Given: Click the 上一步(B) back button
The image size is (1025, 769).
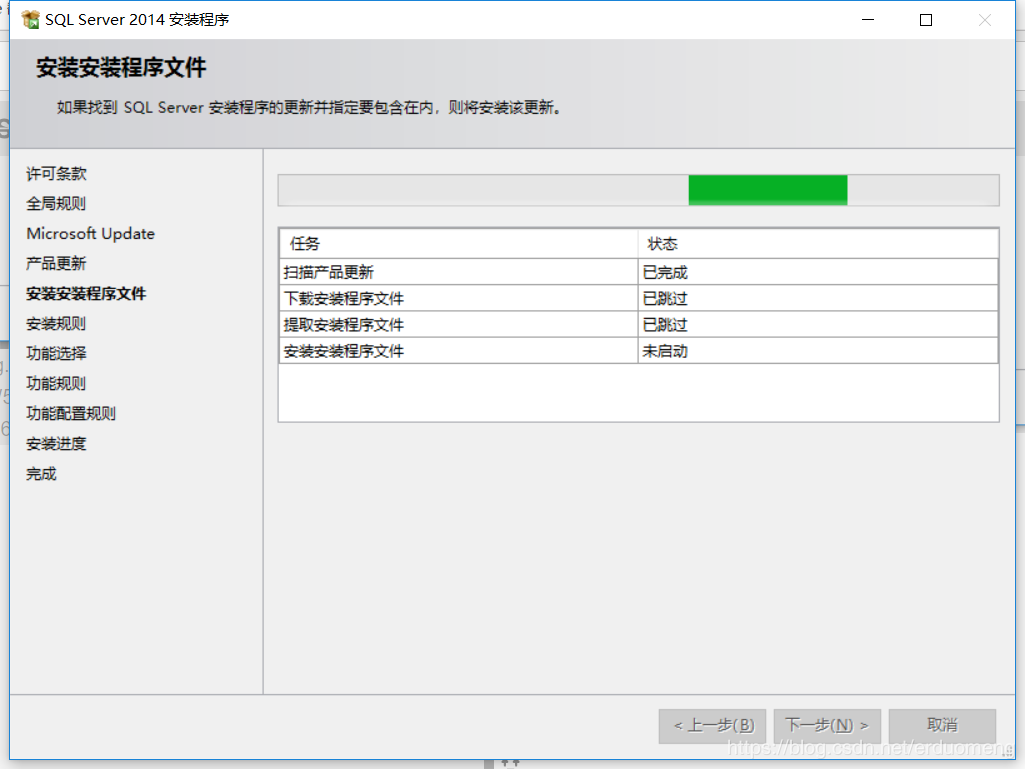Looking at the screenshot, I should click(713, 726).
